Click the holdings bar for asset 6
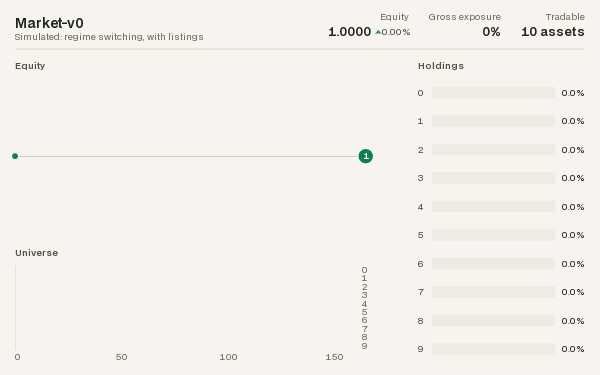 [493, 264]
